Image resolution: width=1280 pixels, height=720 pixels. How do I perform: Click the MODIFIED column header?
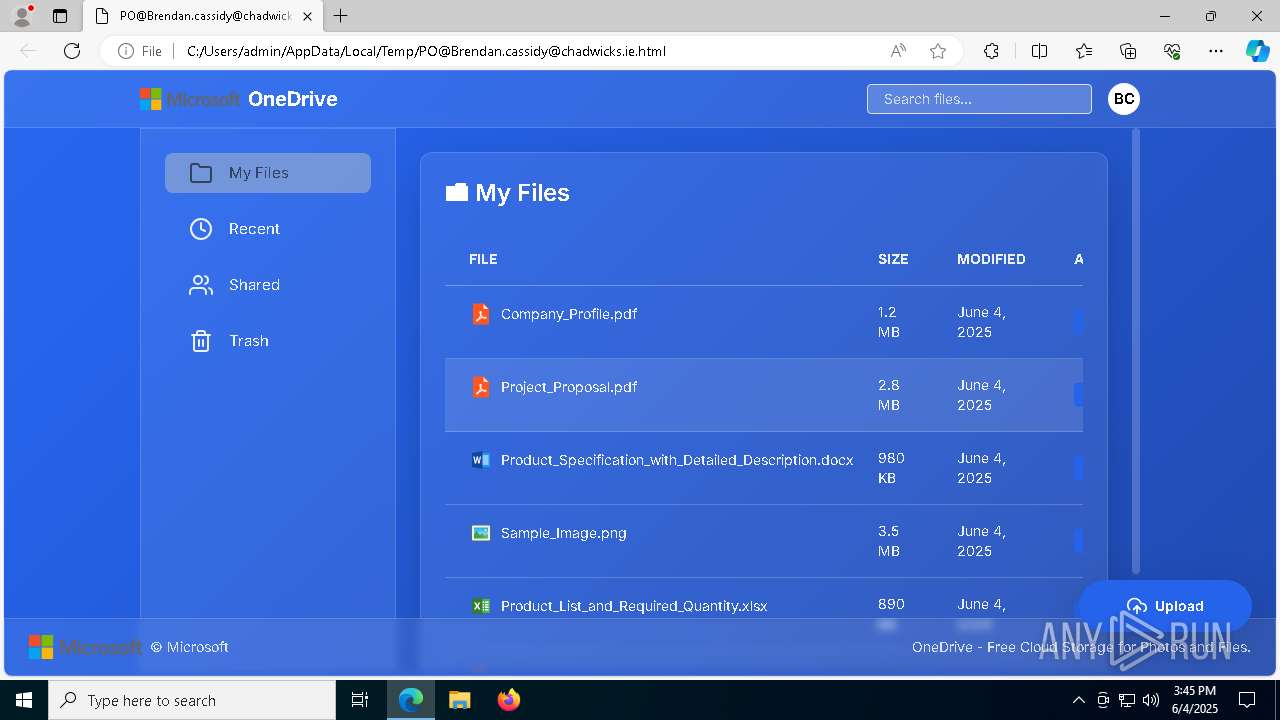click(x=991, y=259)
